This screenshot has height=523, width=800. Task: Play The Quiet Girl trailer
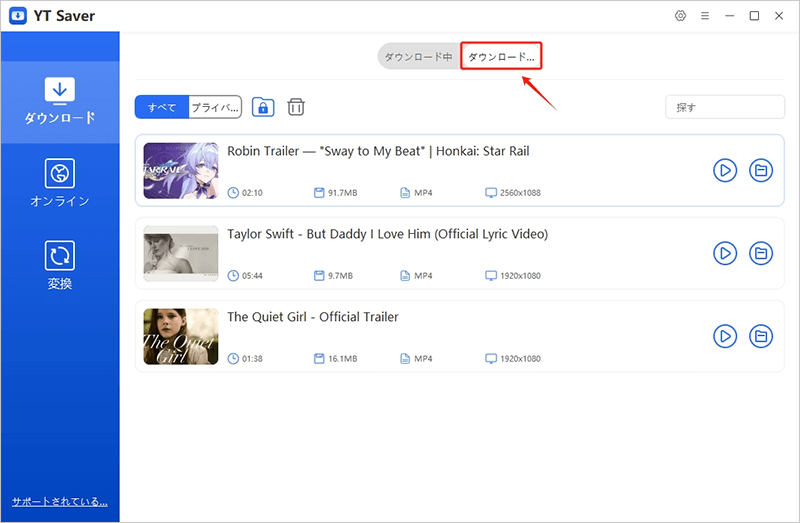tap(725, 336)
